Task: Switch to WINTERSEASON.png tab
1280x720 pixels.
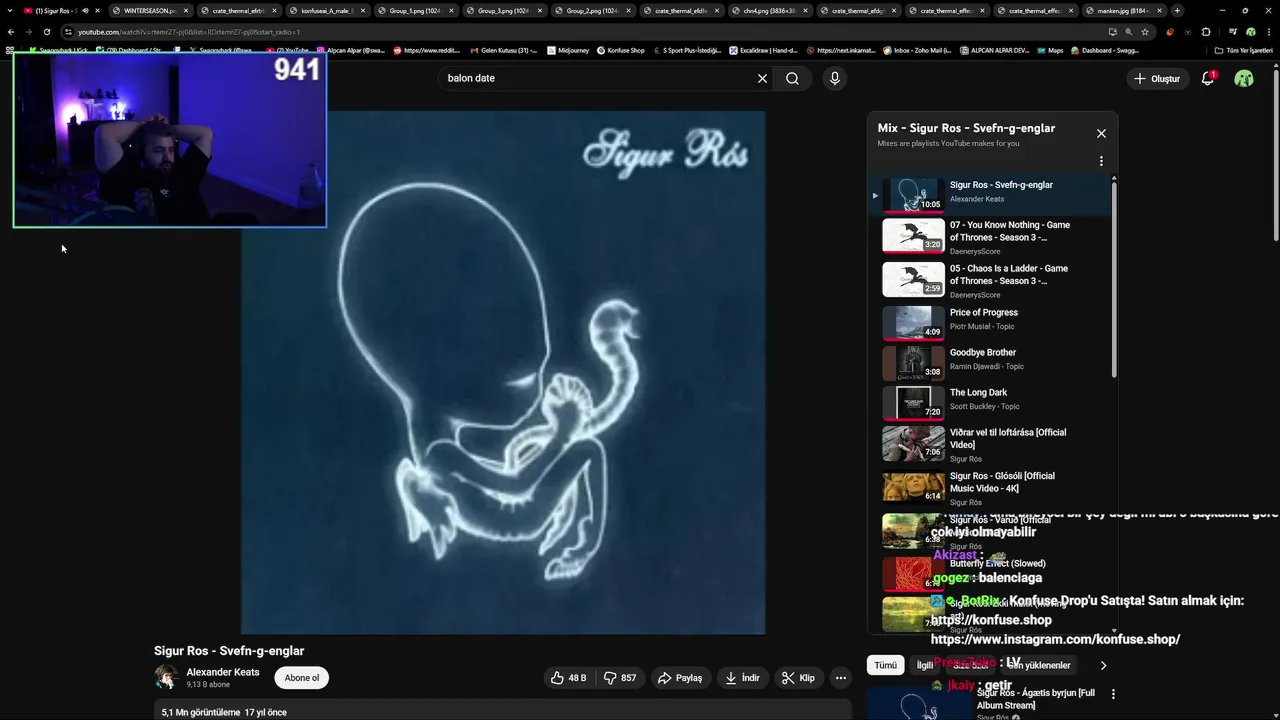Action: (149, 10)
